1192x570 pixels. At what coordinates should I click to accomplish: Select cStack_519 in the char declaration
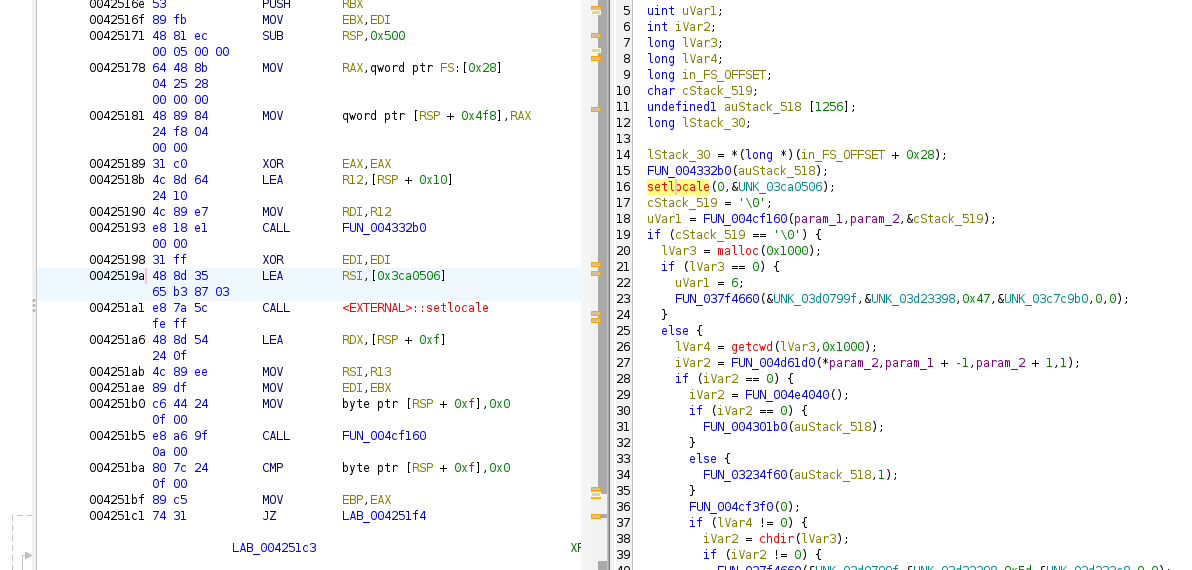pos(717,90)
